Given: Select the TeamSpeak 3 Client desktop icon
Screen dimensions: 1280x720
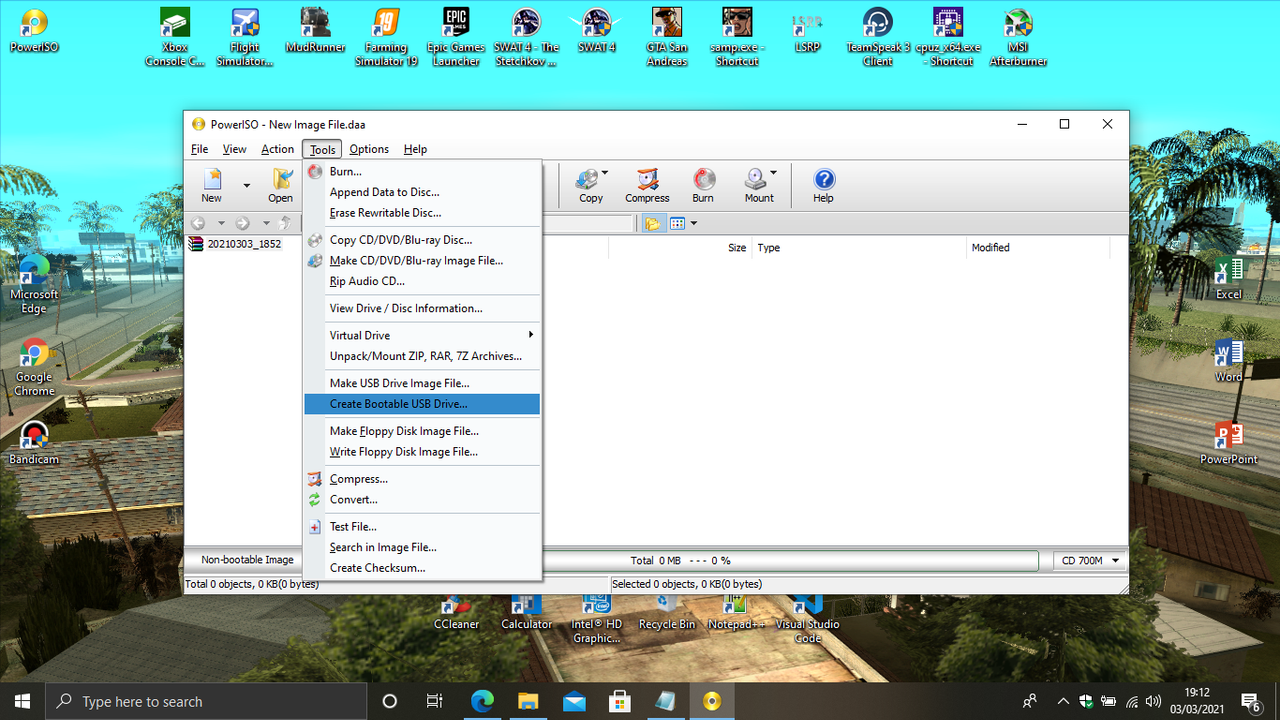Looking at the screenshot, I should [x=878, y=38].
